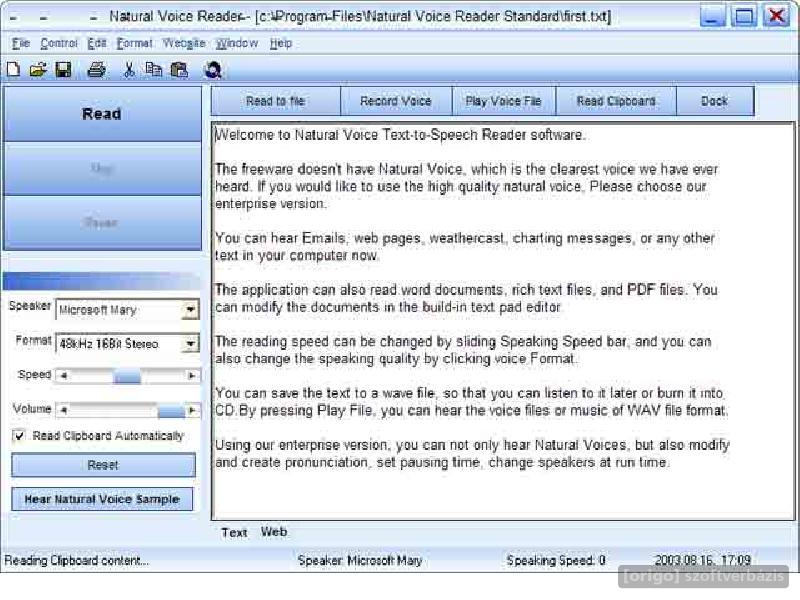
Task: Reset settings with the Reset button
Action: [103, 465]
